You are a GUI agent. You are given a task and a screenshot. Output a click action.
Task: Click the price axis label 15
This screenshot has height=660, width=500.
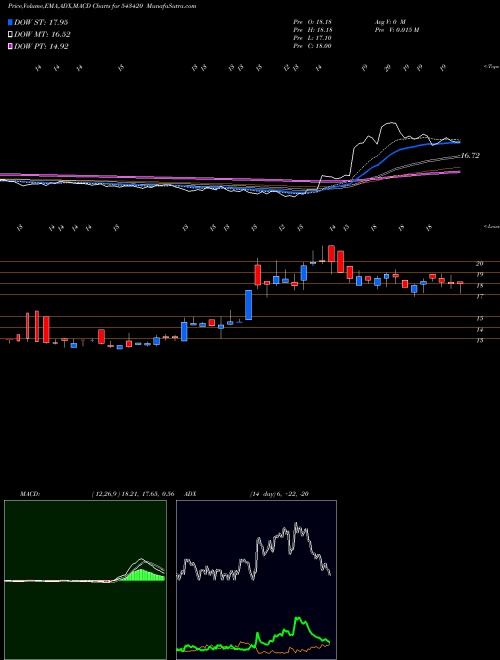point(479,319)
